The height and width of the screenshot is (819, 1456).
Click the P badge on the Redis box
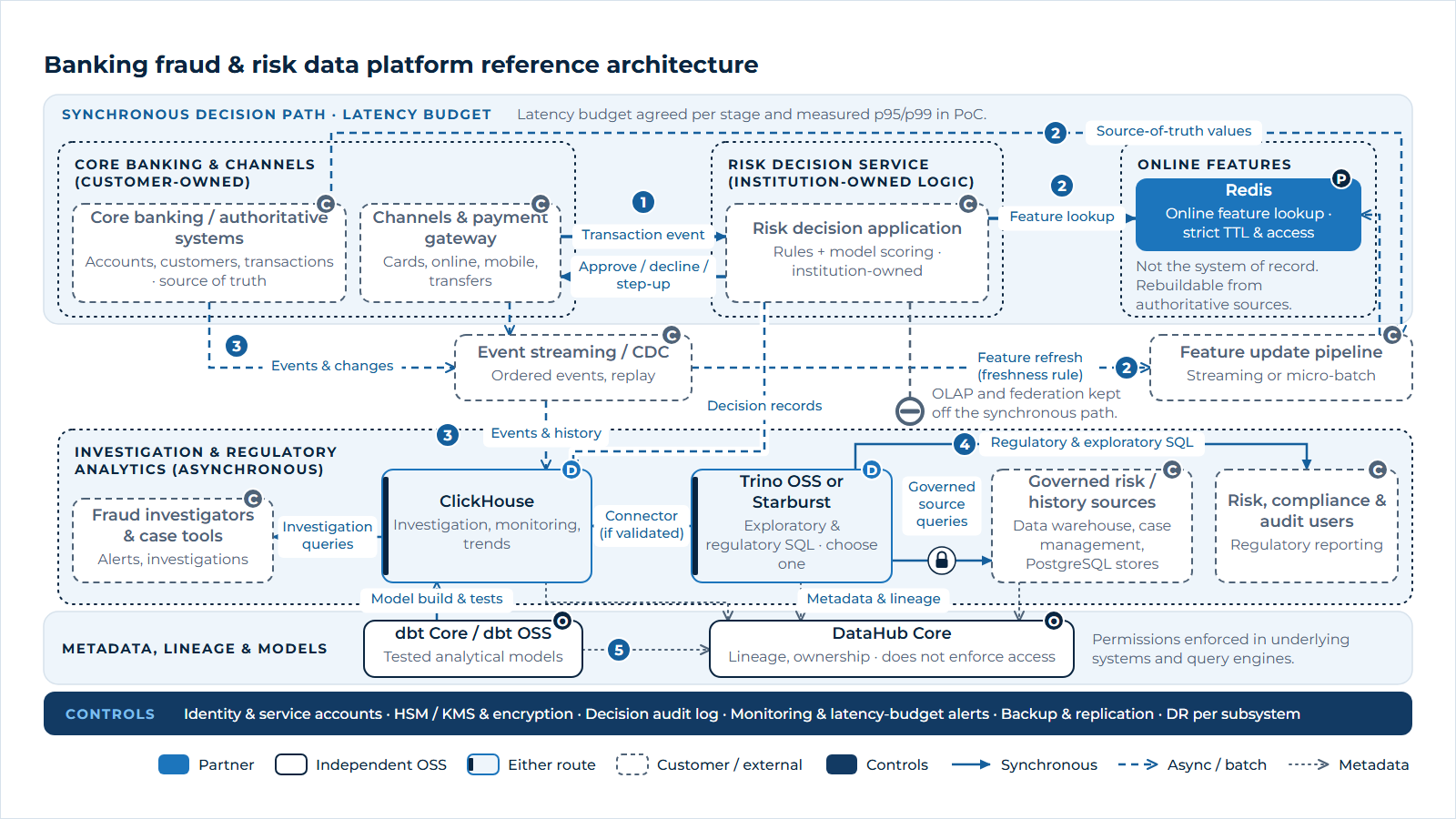click(1340, 178)
